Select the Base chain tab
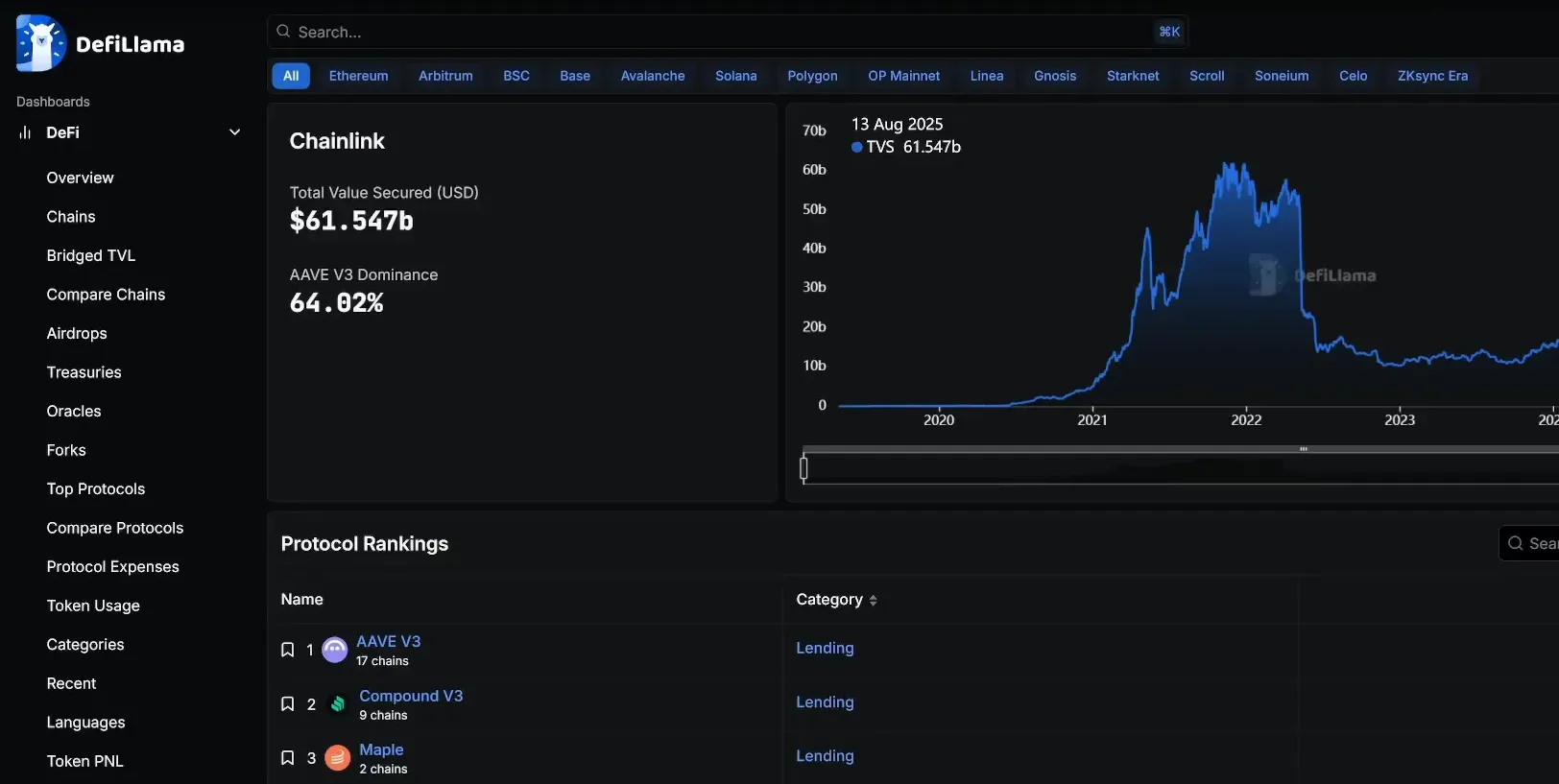Screen dimensions: 1559x784 tap(575, 76)
